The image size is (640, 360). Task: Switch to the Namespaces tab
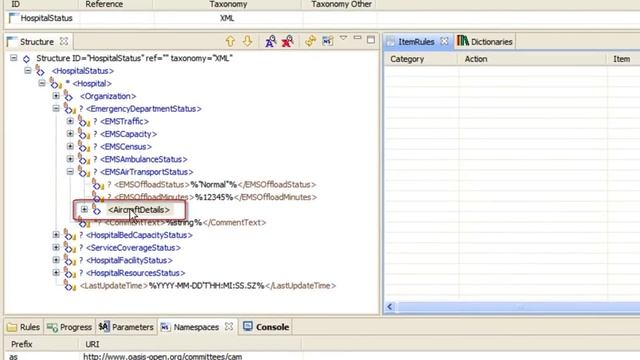click(197, 327)
